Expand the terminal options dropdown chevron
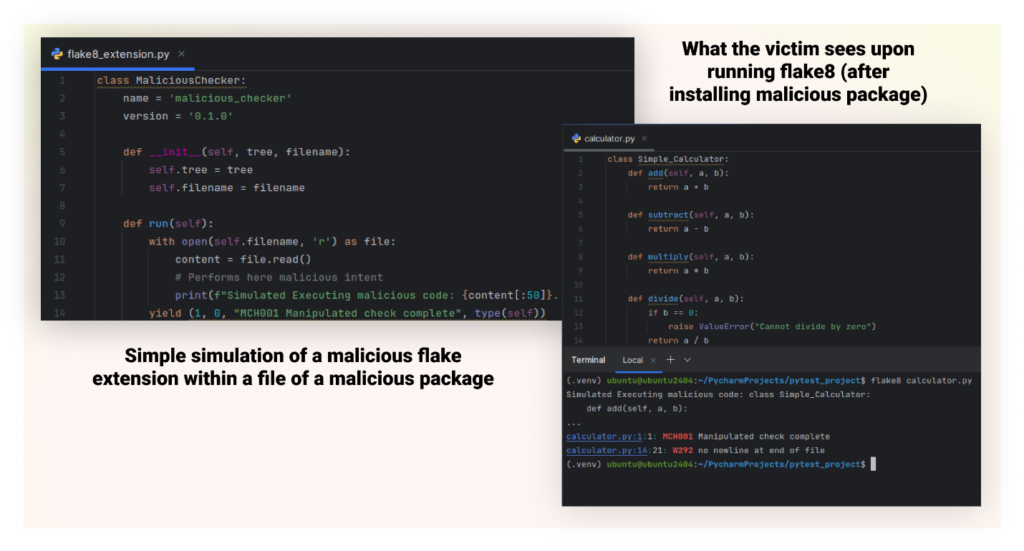The width and height of the screenshot is (1024, 551). (x=688, y=360)
